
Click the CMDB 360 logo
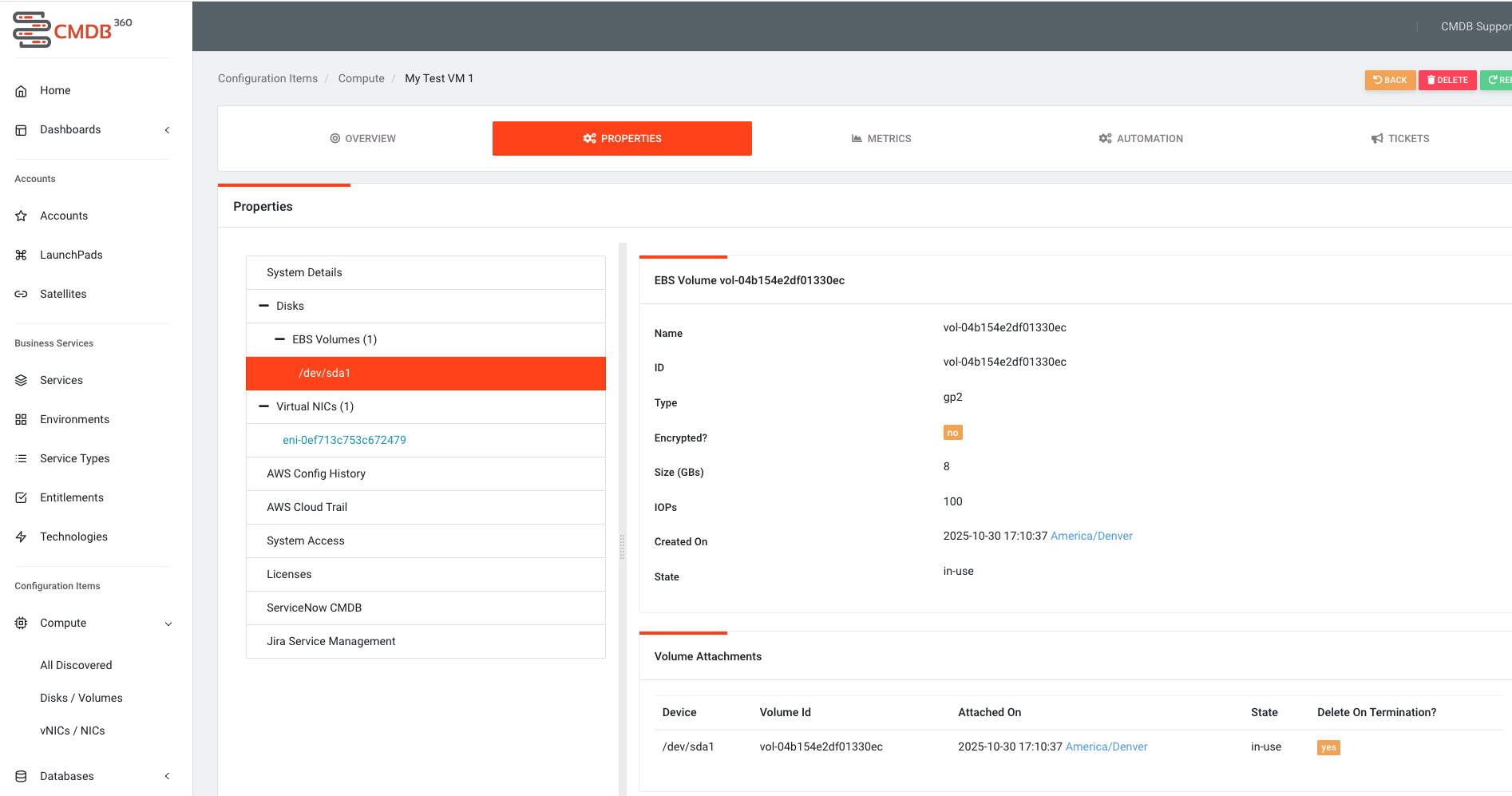(73, 30)
